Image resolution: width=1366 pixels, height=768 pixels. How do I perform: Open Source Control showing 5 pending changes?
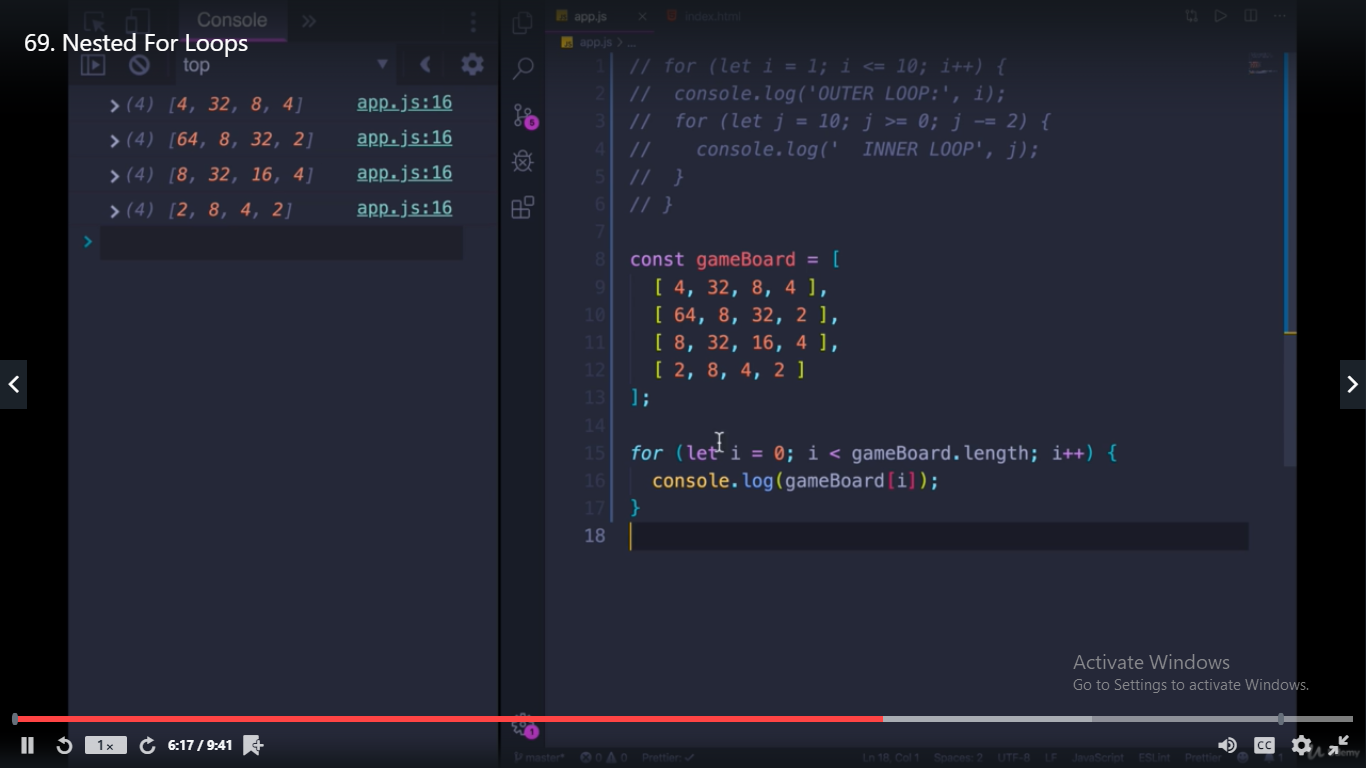pos(521,115)
